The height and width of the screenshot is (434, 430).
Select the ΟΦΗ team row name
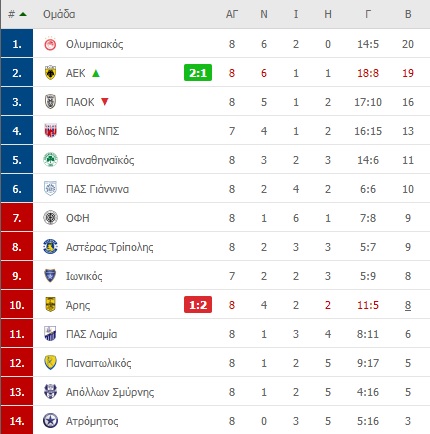point(78,218)
